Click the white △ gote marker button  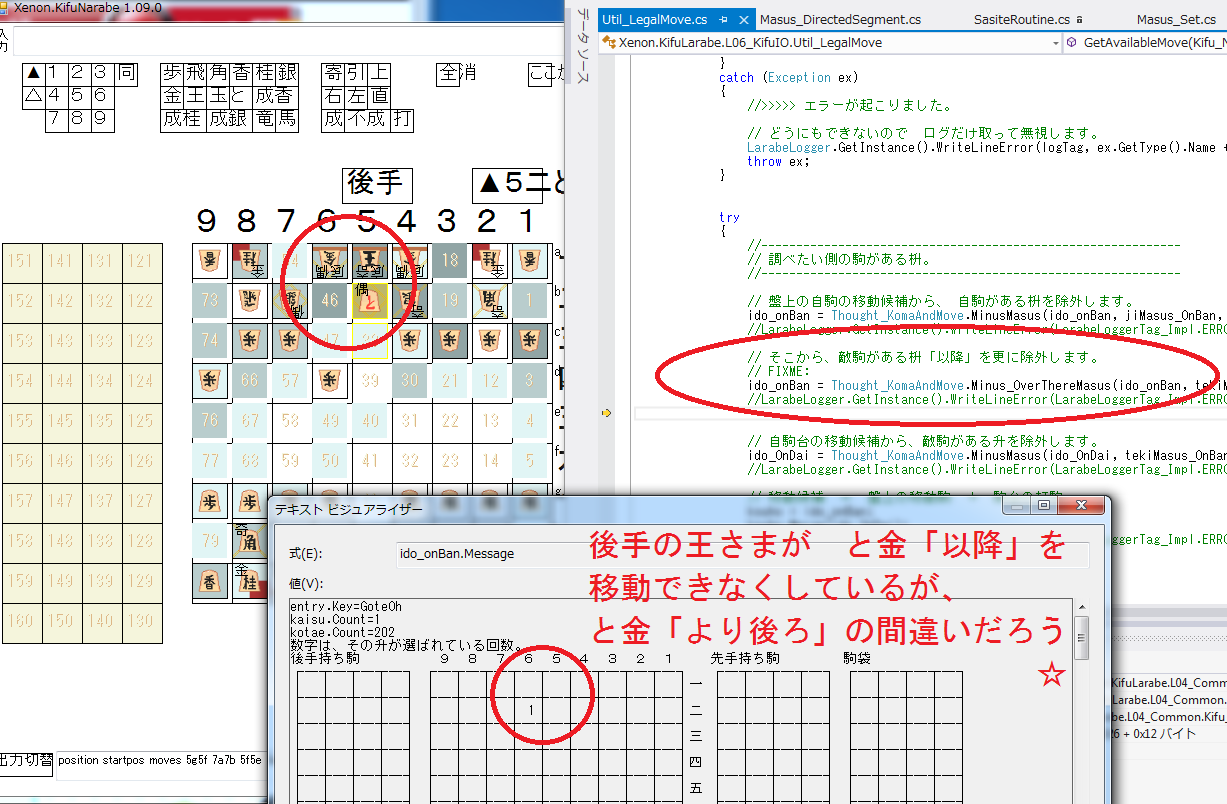34,96
